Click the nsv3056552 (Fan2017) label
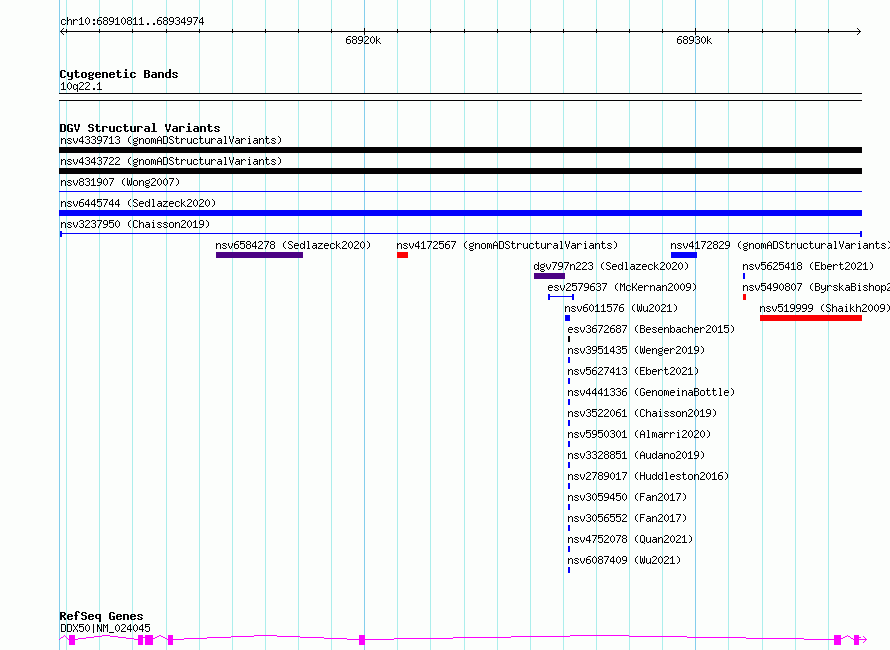Image resolution: width=890 pixels, height=650 pixels. 627,518
